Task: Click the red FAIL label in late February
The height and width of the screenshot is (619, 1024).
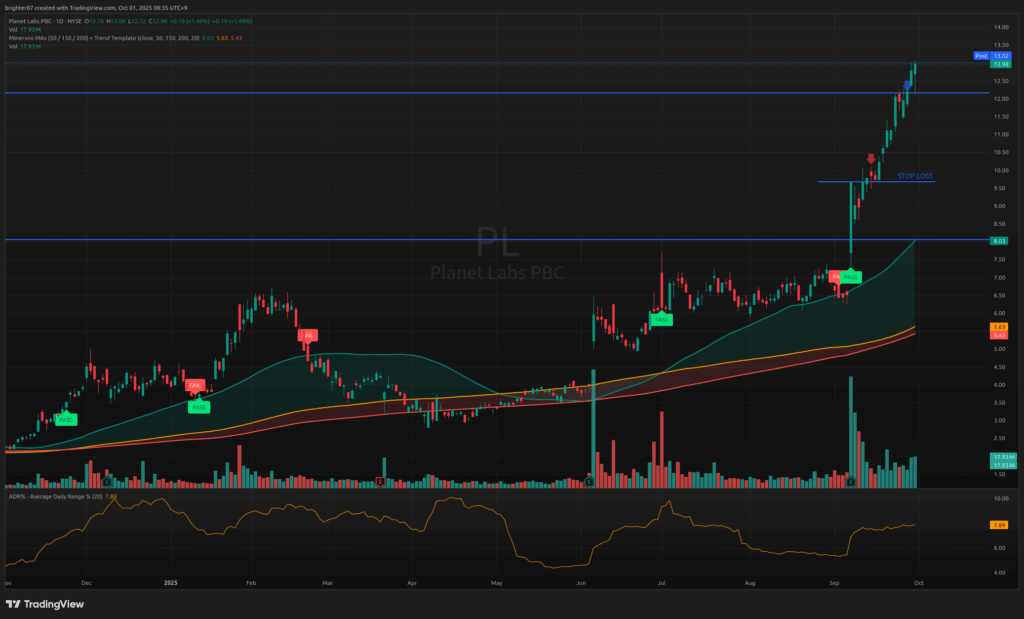Action: 308,336
